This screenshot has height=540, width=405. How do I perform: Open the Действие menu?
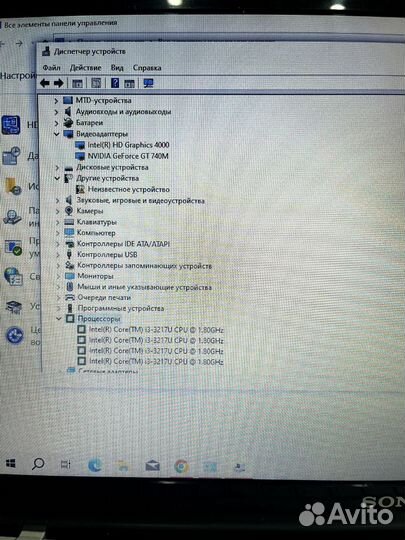click(85, 68)
